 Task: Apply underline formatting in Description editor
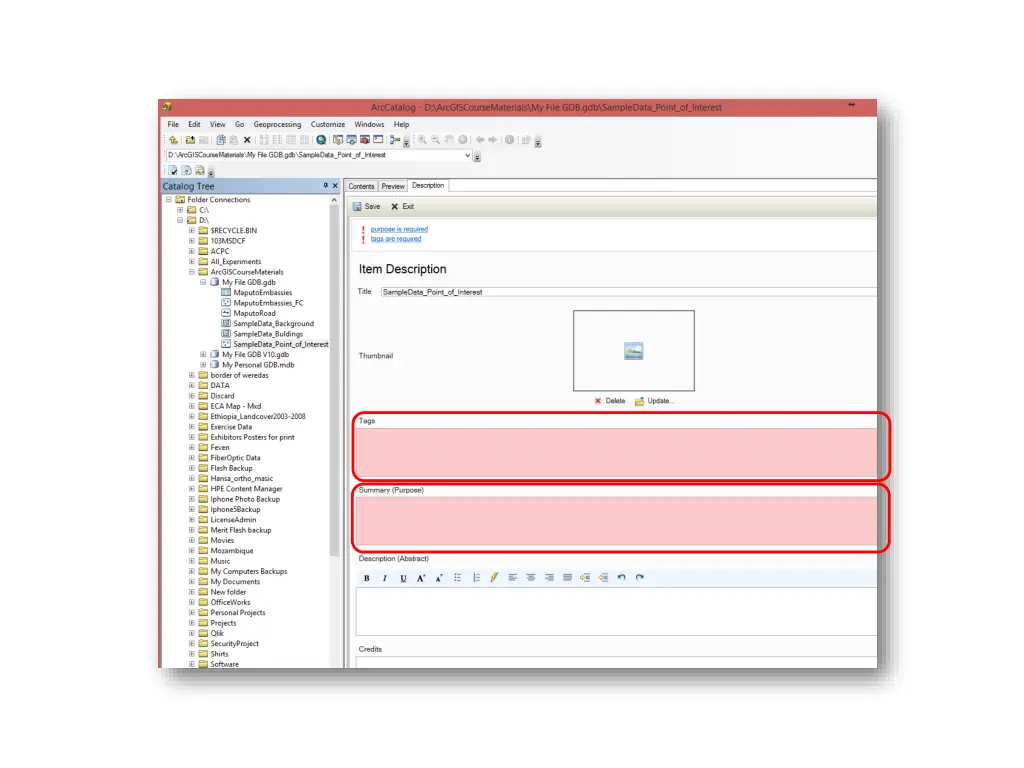(403, 578)
